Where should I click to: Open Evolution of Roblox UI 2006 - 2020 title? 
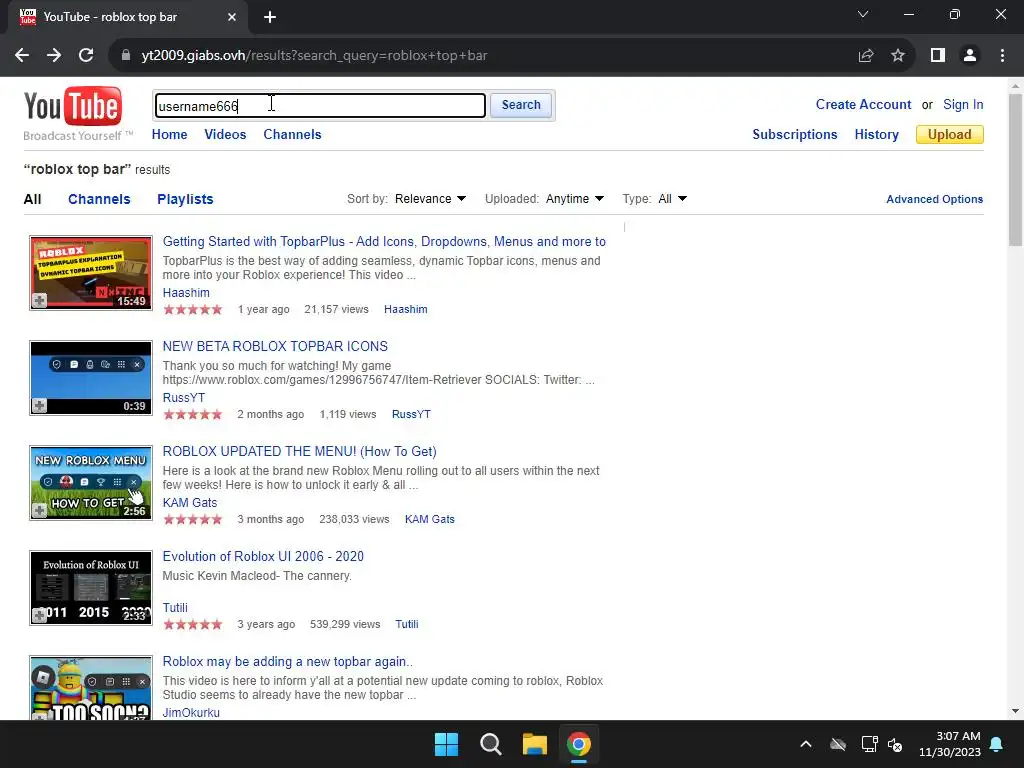pyautogui.click(x=263, y=556)
